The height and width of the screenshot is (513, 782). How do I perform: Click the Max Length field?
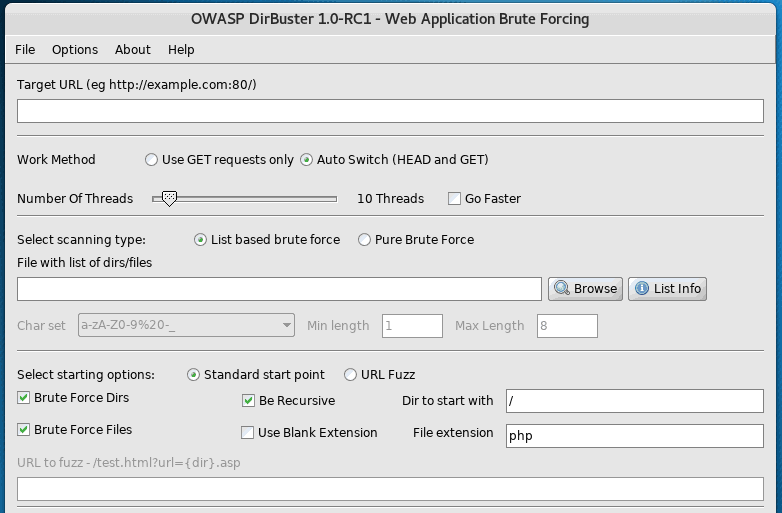[x=567, y=326]
